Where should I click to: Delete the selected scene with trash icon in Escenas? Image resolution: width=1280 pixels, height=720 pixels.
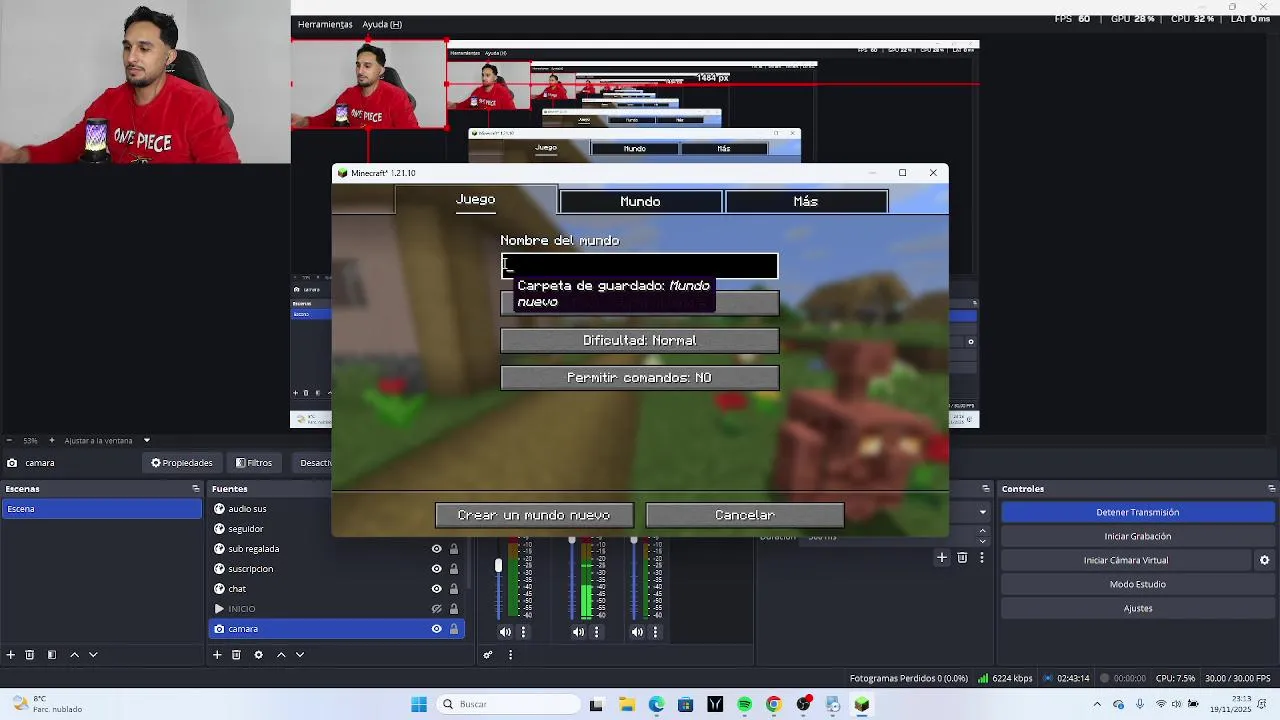pyautogui.click(x=30, y=655)
